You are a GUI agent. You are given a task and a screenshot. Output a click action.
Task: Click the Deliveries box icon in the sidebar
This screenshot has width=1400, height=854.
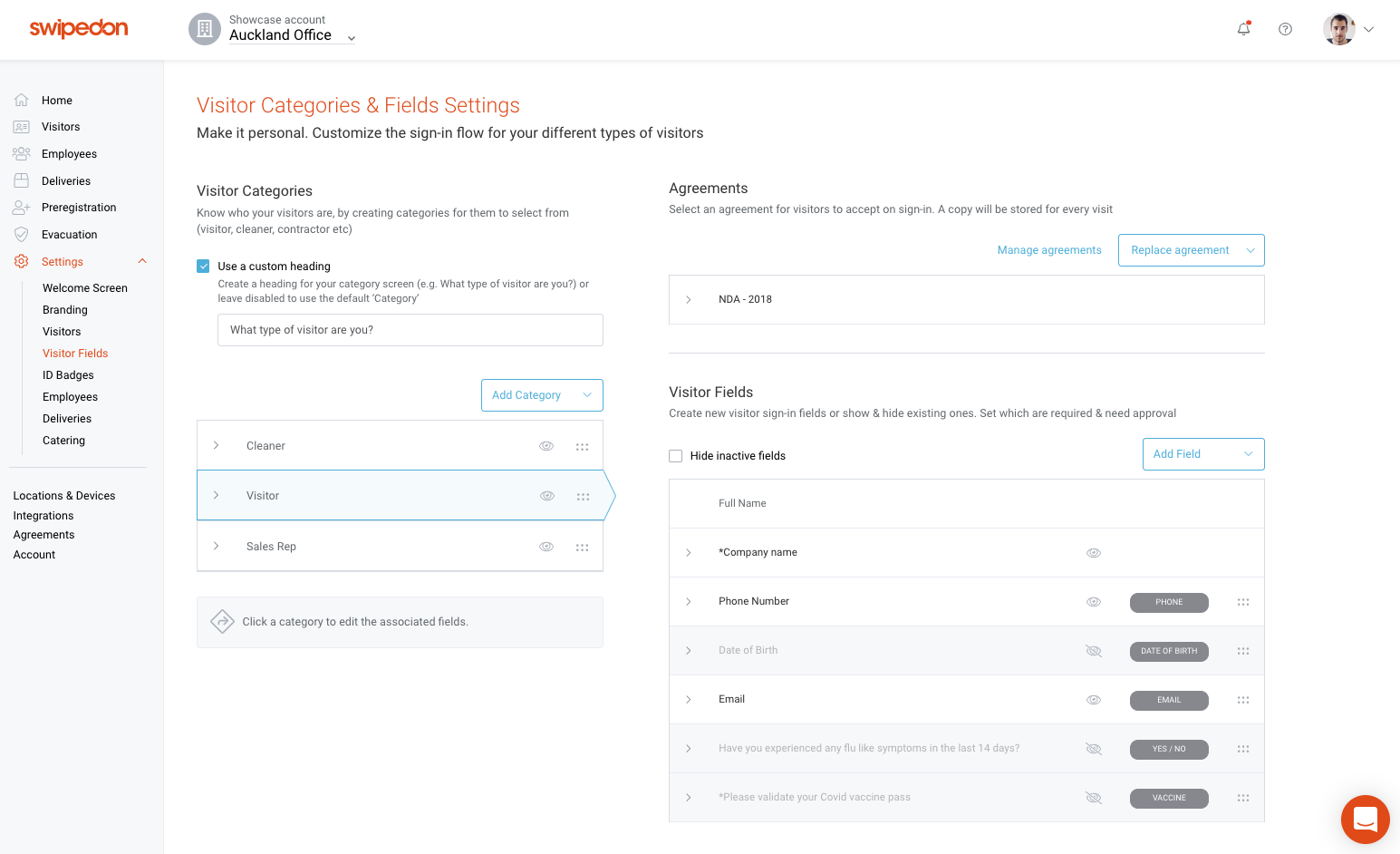(x=22, y=180)
